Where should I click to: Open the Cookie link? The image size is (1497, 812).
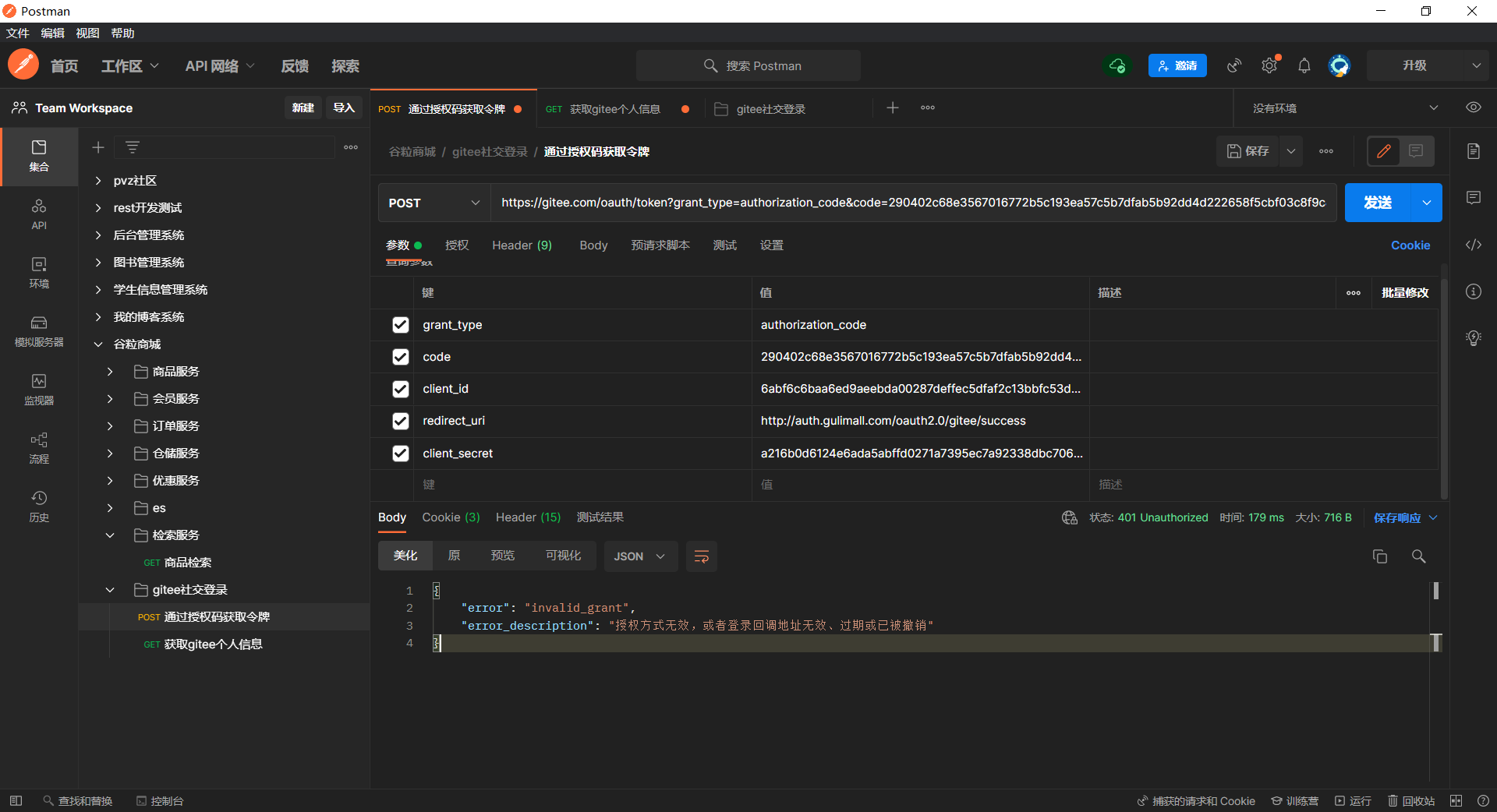point(1410,245)
